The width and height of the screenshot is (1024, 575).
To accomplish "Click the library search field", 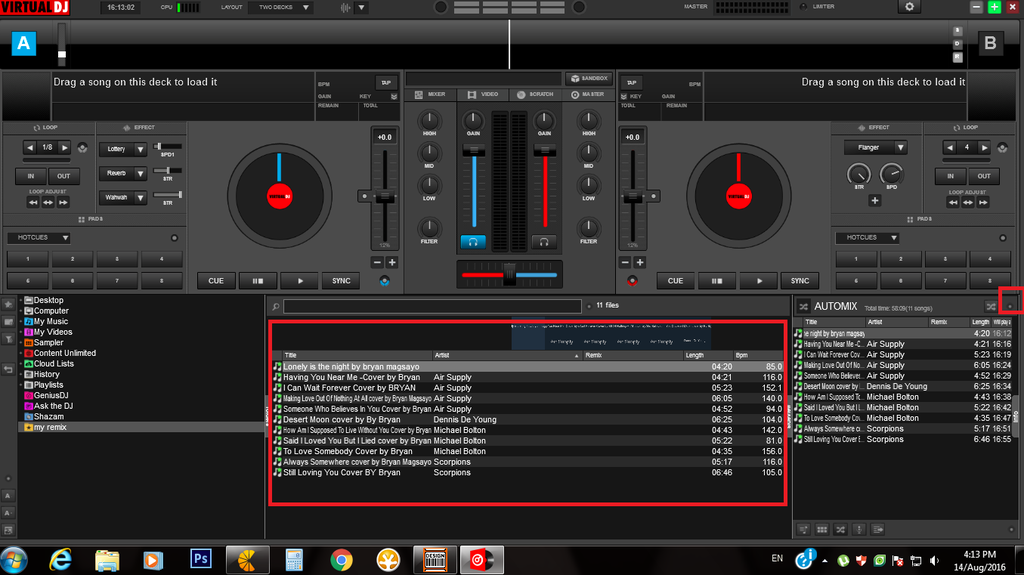I will [431, 306].
